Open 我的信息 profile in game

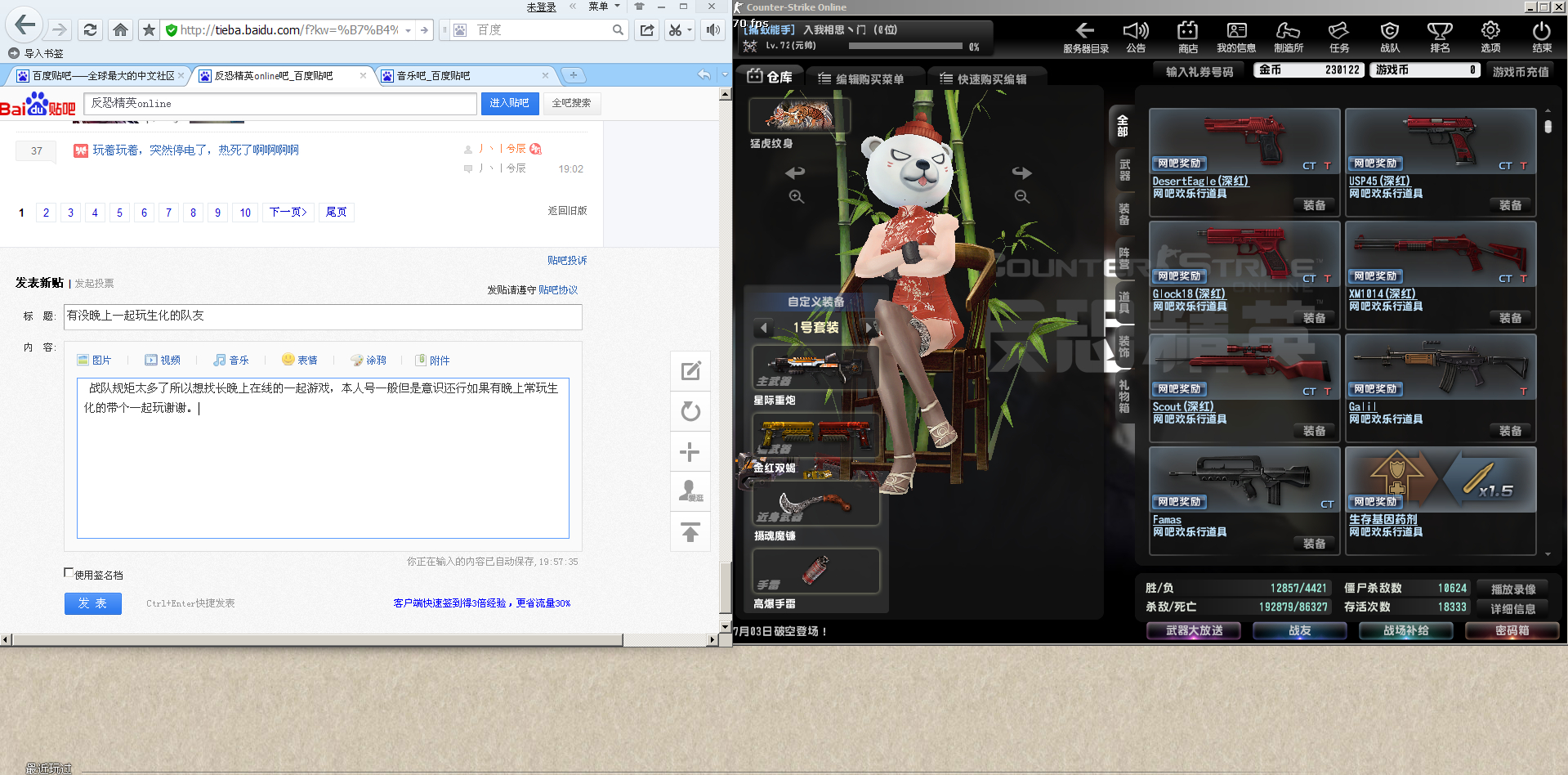(x=1236, y=38)
